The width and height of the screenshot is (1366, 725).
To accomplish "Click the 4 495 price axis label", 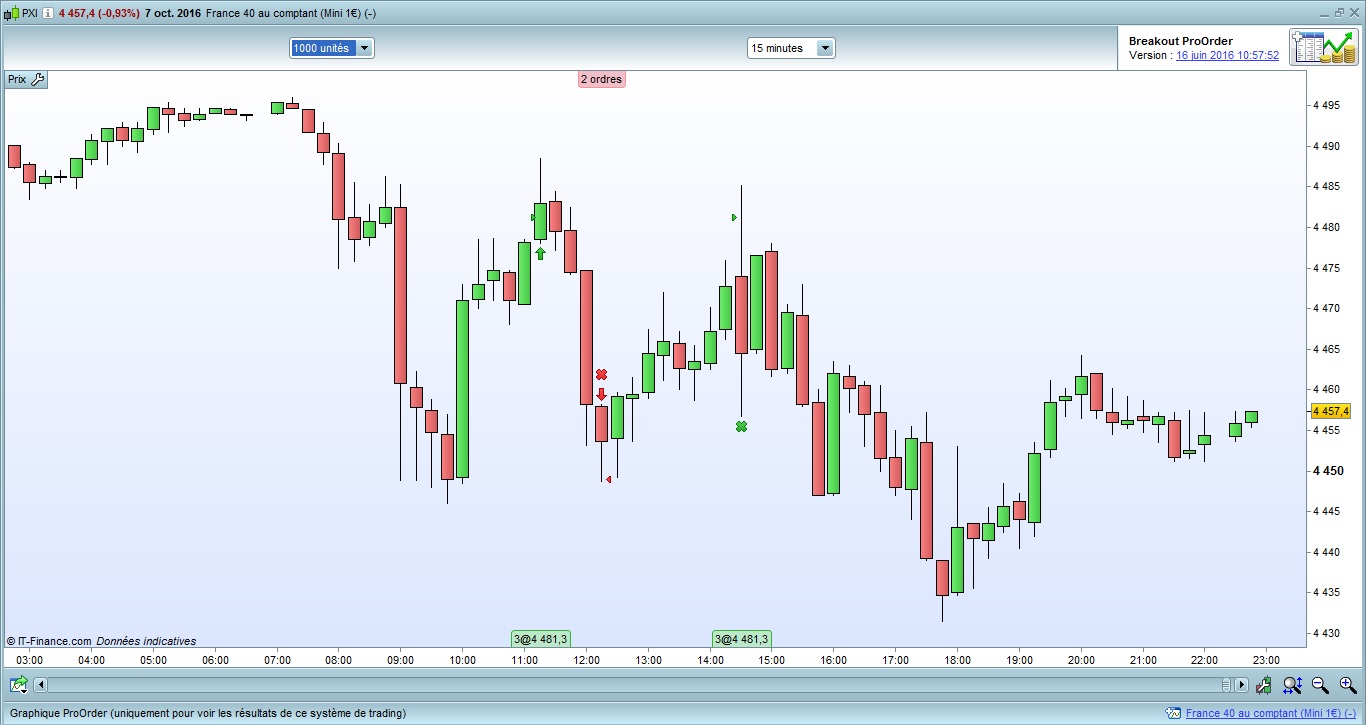I will tap(1329, 105).
